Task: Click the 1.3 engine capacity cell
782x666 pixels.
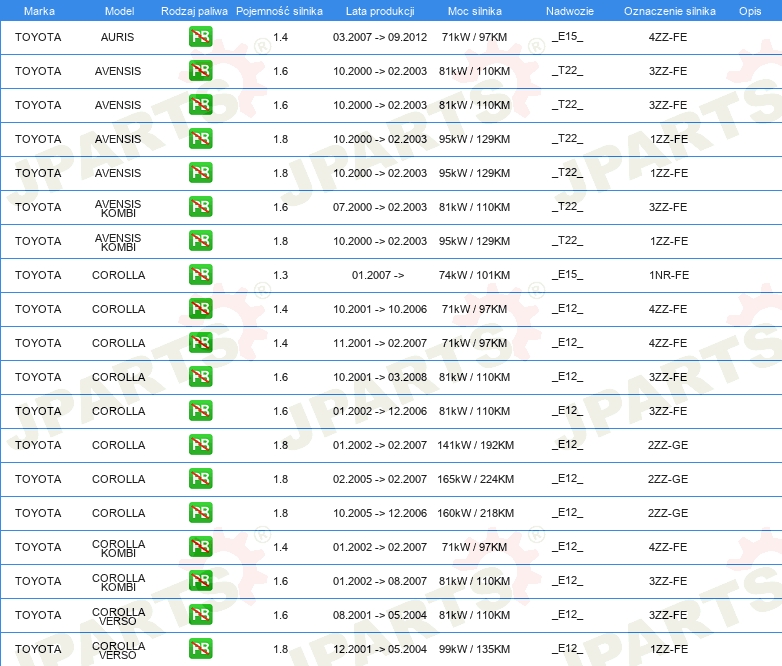Action: pyautogui.click(x=281, y=275)
